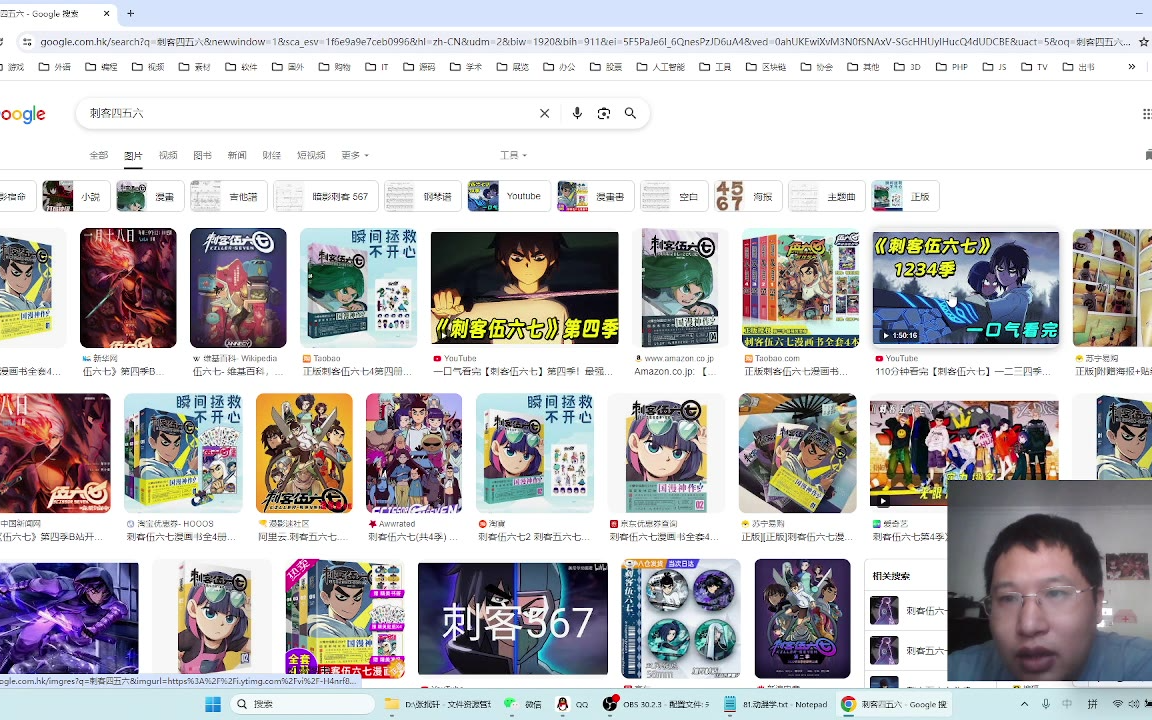Open the network Wi-Fi tray icon

coord(1117,704)
